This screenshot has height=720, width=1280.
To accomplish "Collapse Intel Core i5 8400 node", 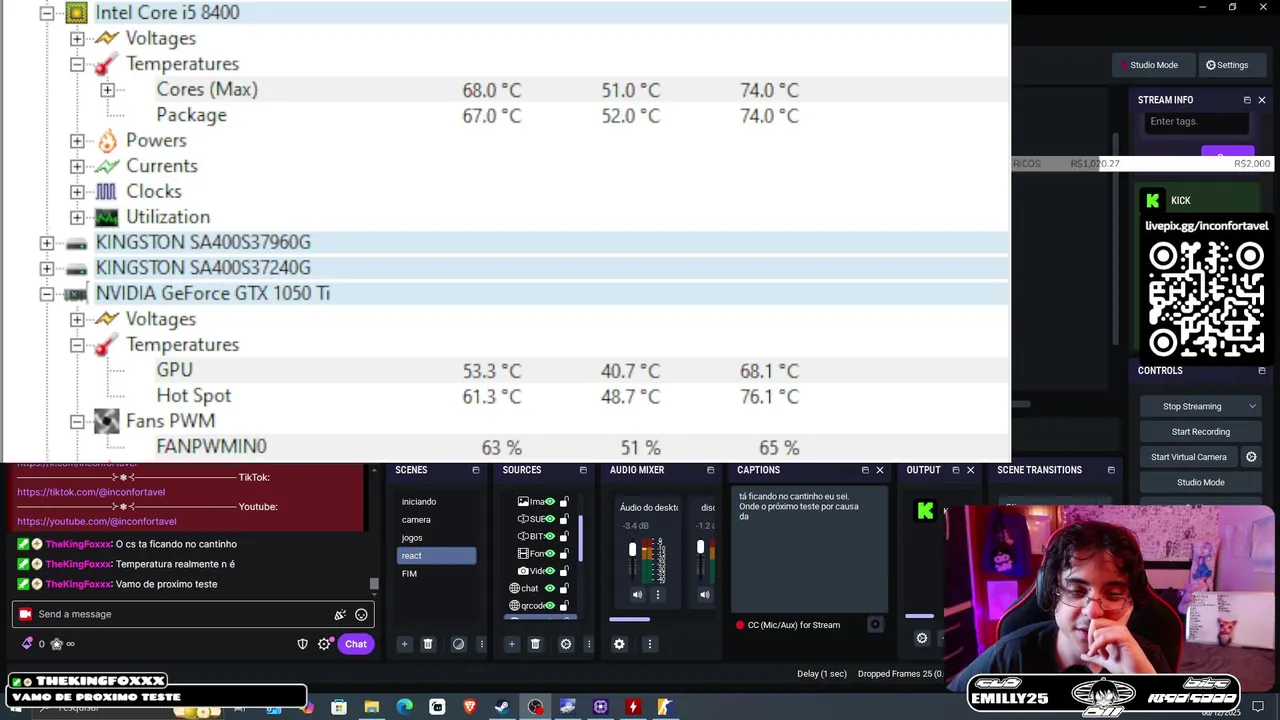I will pyautogui.click(x=46, y=13).
